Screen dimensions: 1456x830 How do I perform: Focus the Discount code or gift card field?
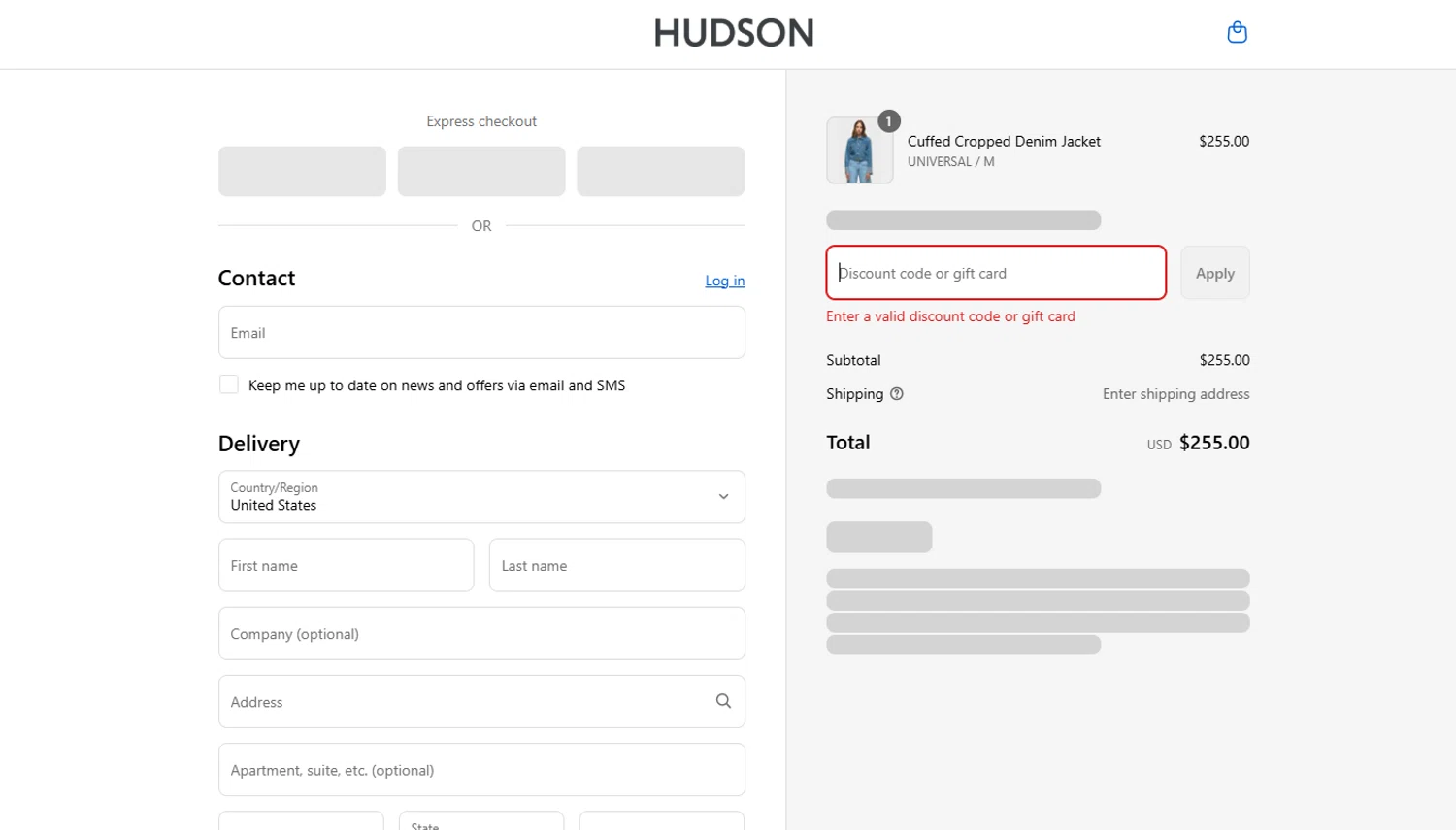point(996,273)
